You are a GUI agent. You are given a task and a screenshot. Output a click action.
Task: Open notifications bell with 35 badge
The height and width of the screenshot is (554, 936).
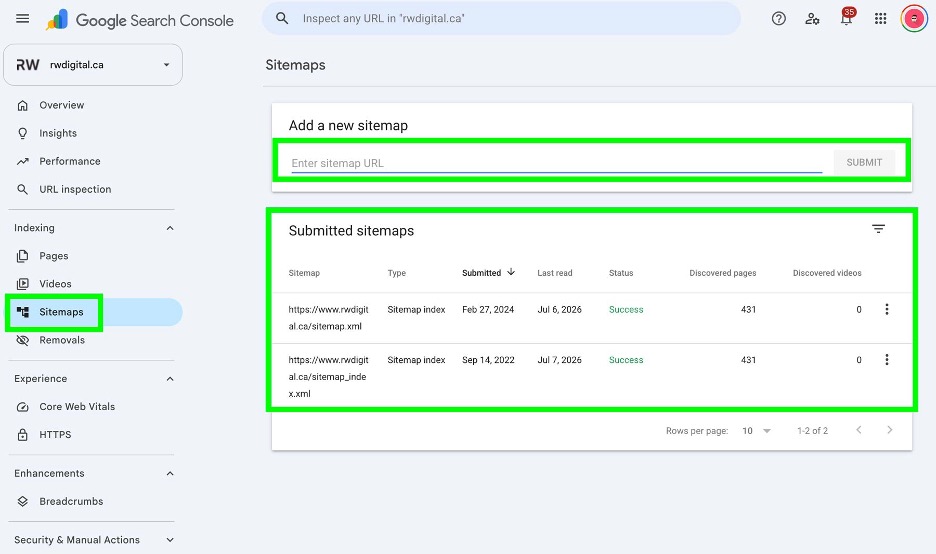[x=846, y=17]
